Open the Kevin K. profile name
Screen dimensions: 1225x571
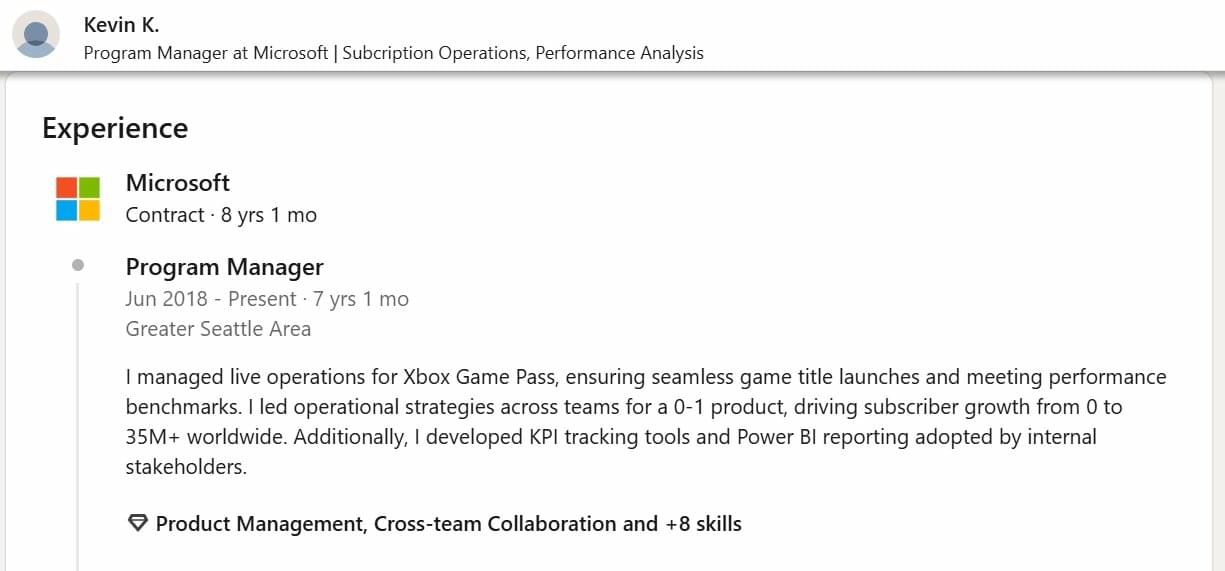click(121, 25)
